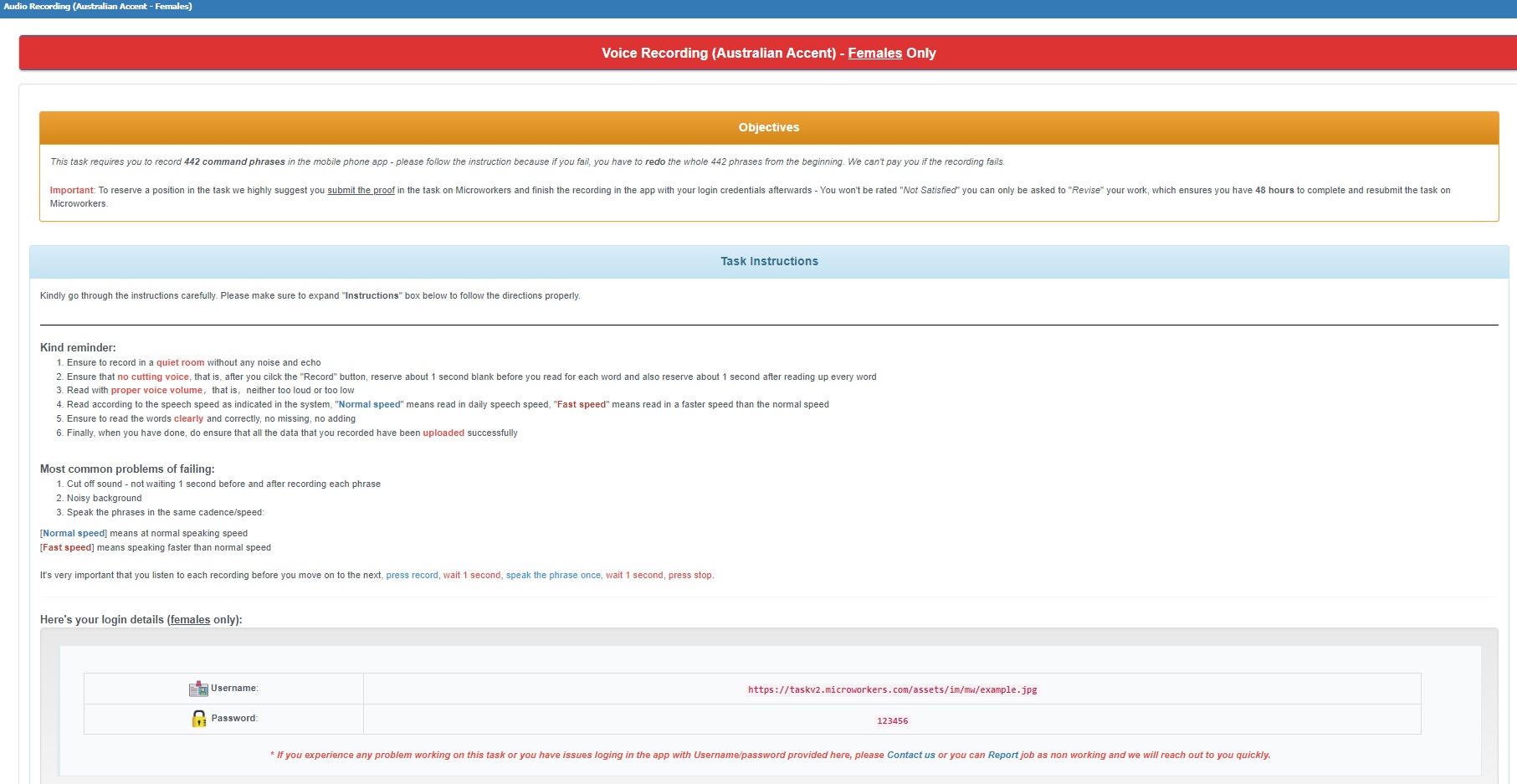Click the underlined 'Females' in banner
Image resolution: width=1517 pixels, height=784 pixels.
point(874,53)
